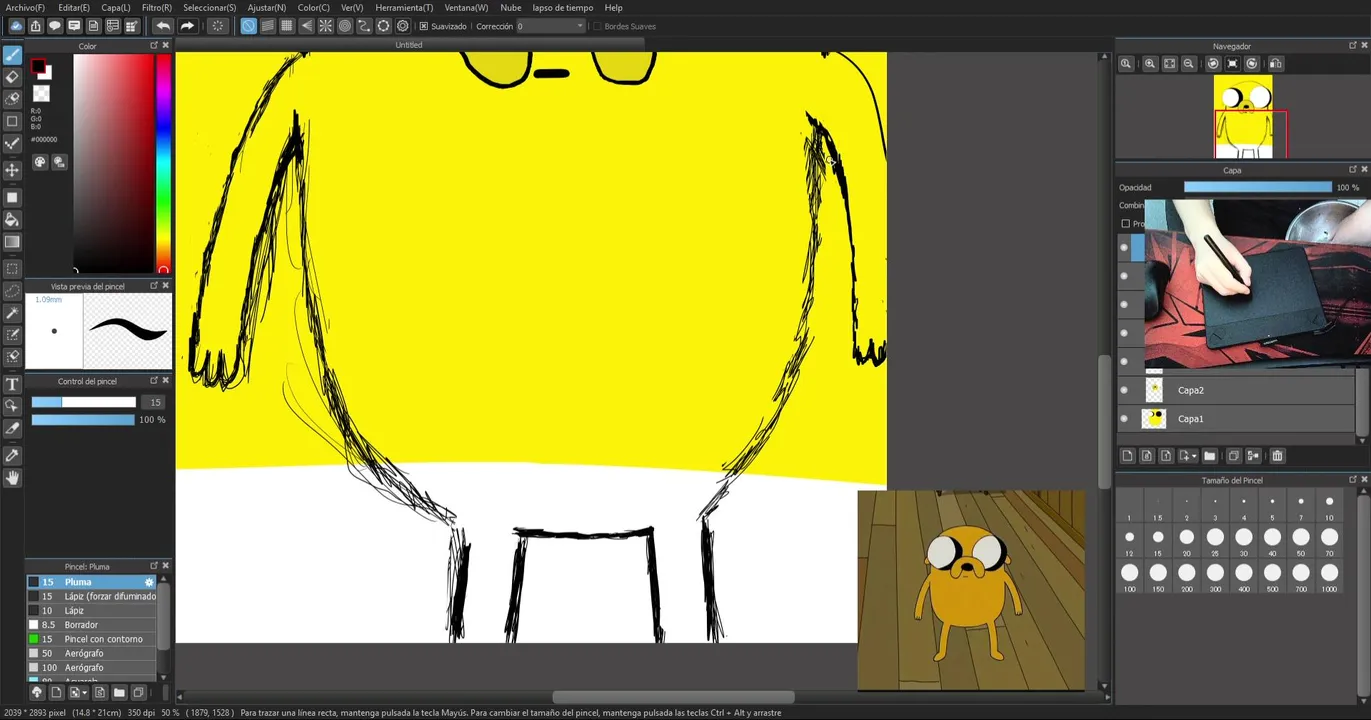Enable the parallel lines snap guide

(x=267, y=26)
